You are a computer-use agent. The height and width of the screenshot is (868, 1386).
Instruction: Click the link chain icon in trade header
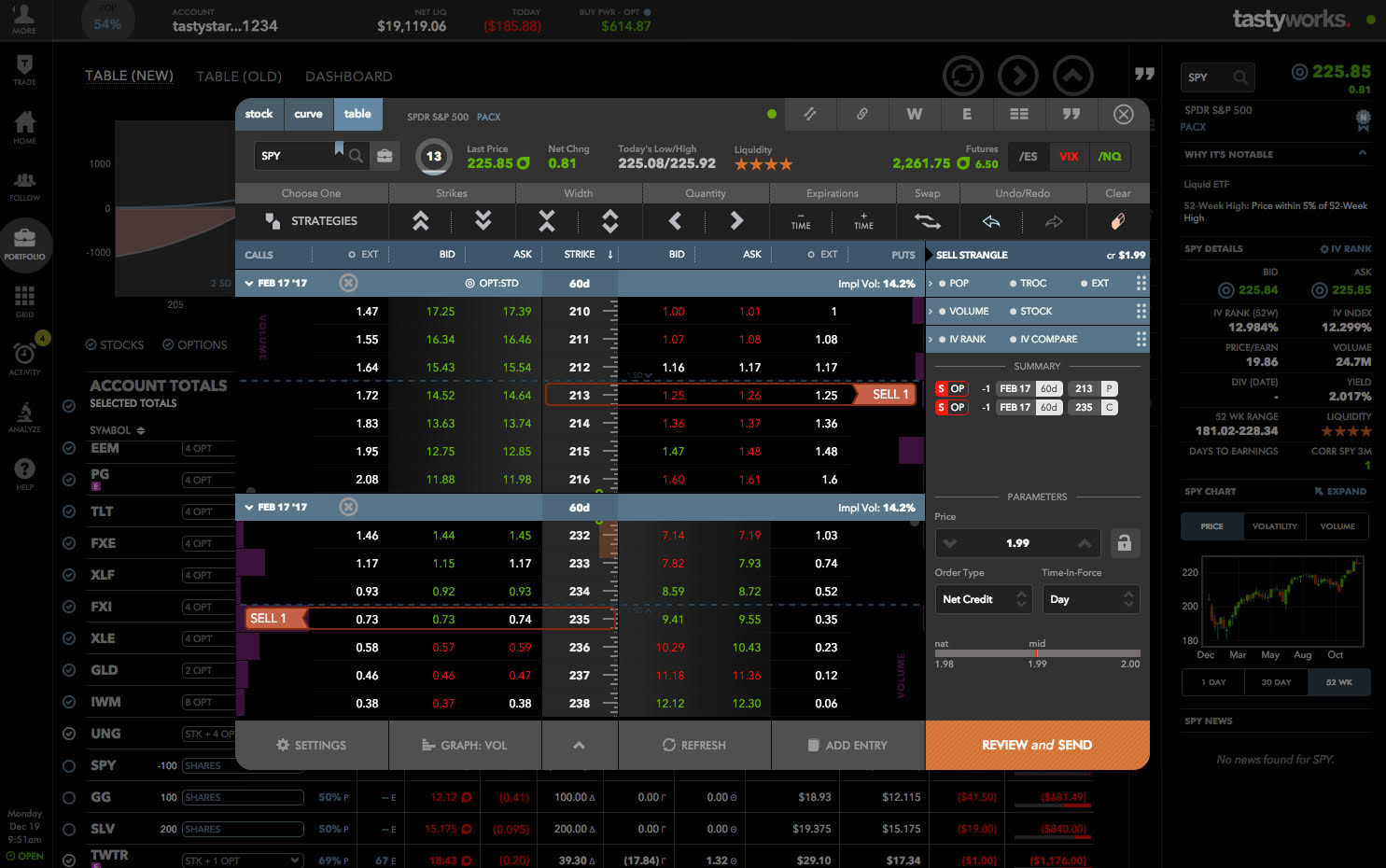coord(862,114)
